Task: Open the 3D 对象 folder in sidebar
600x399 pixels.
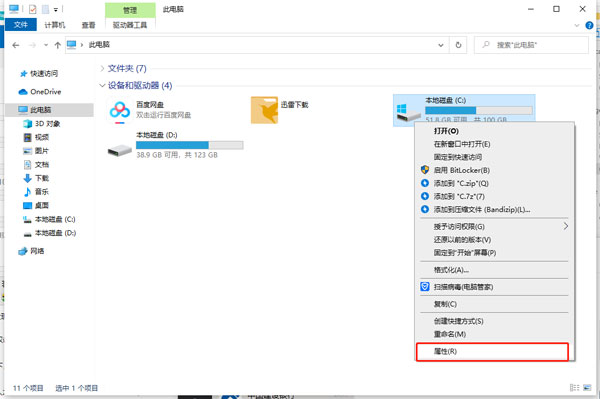Action: [42, 124]
